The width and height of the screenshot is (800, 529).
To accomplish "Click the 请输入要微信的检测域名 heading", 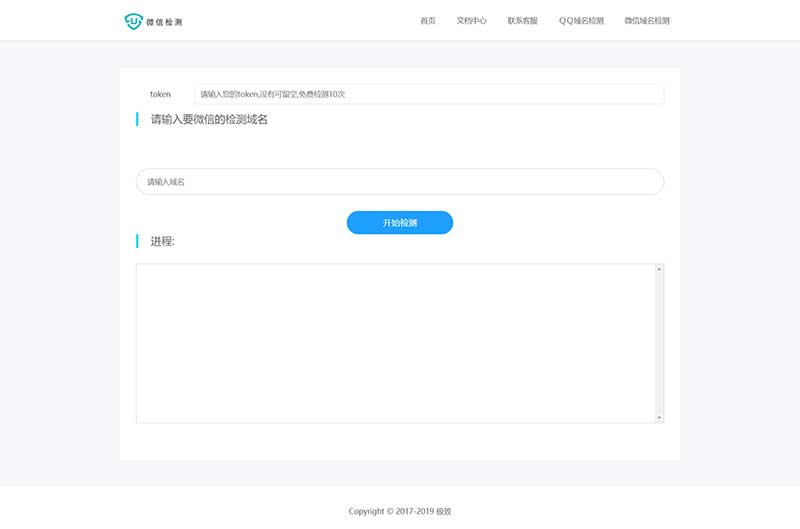I will (209, 120).
